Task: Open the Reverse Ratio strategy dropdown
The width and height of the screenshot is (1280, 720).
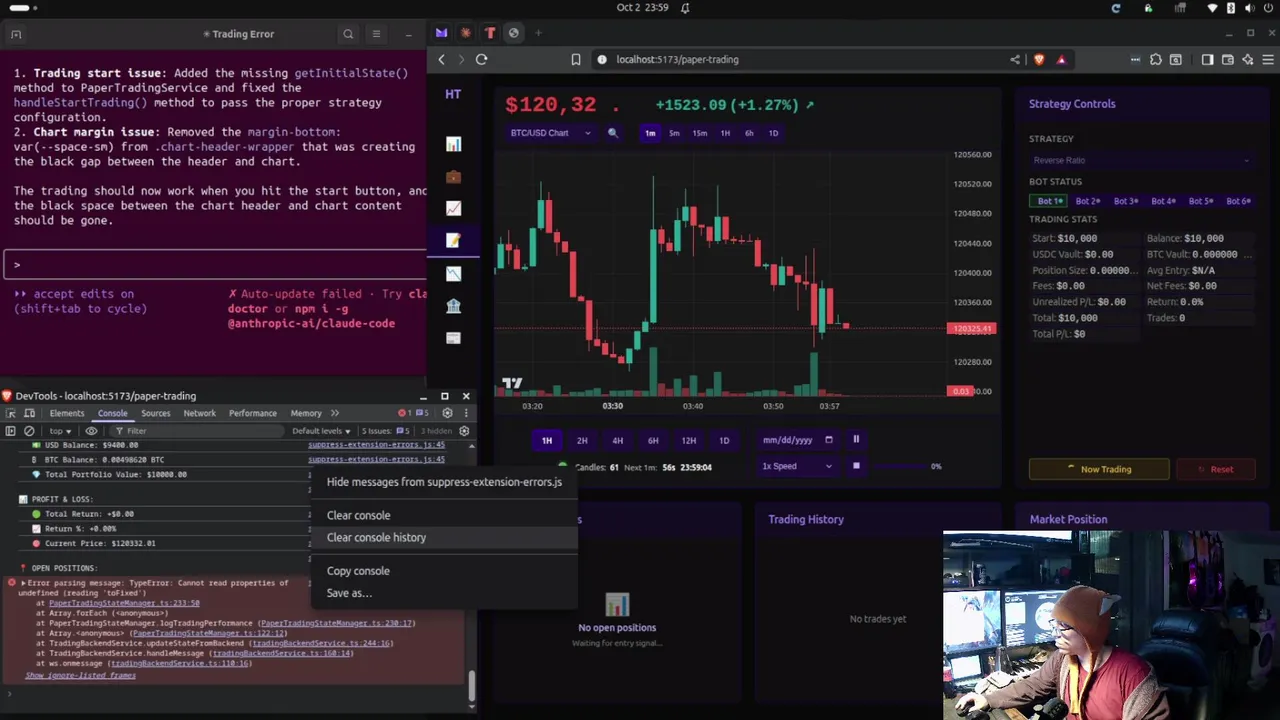Action: click(1141, 160)
